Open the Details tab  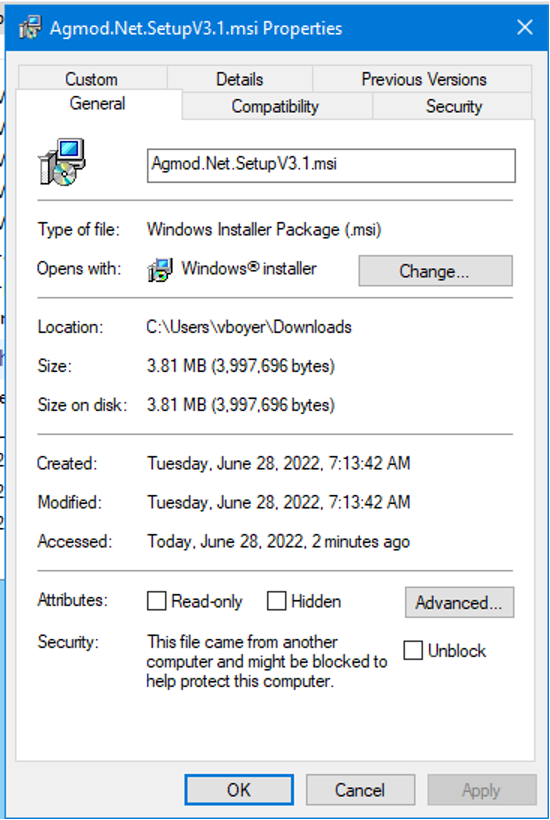coord(239,79)
